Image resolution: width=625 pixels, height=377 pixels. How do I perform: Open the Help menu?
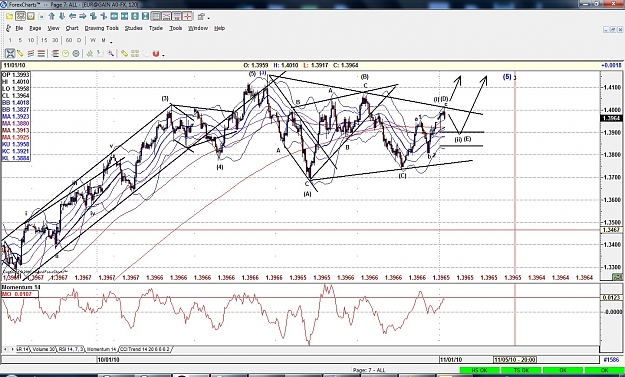[220, 28]
